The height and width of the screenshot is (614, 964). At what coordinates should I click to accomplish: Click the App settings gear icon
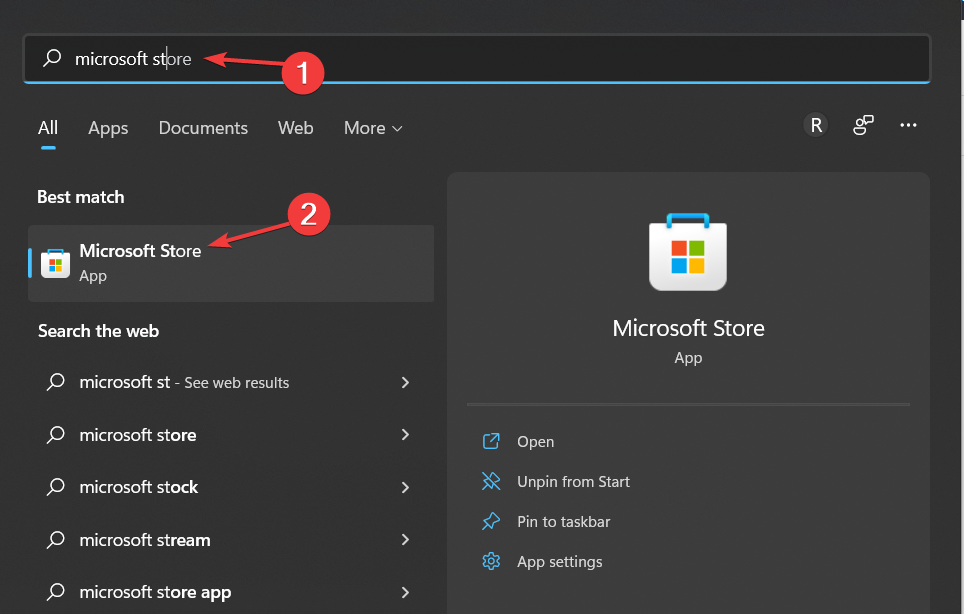pos(491,561)
